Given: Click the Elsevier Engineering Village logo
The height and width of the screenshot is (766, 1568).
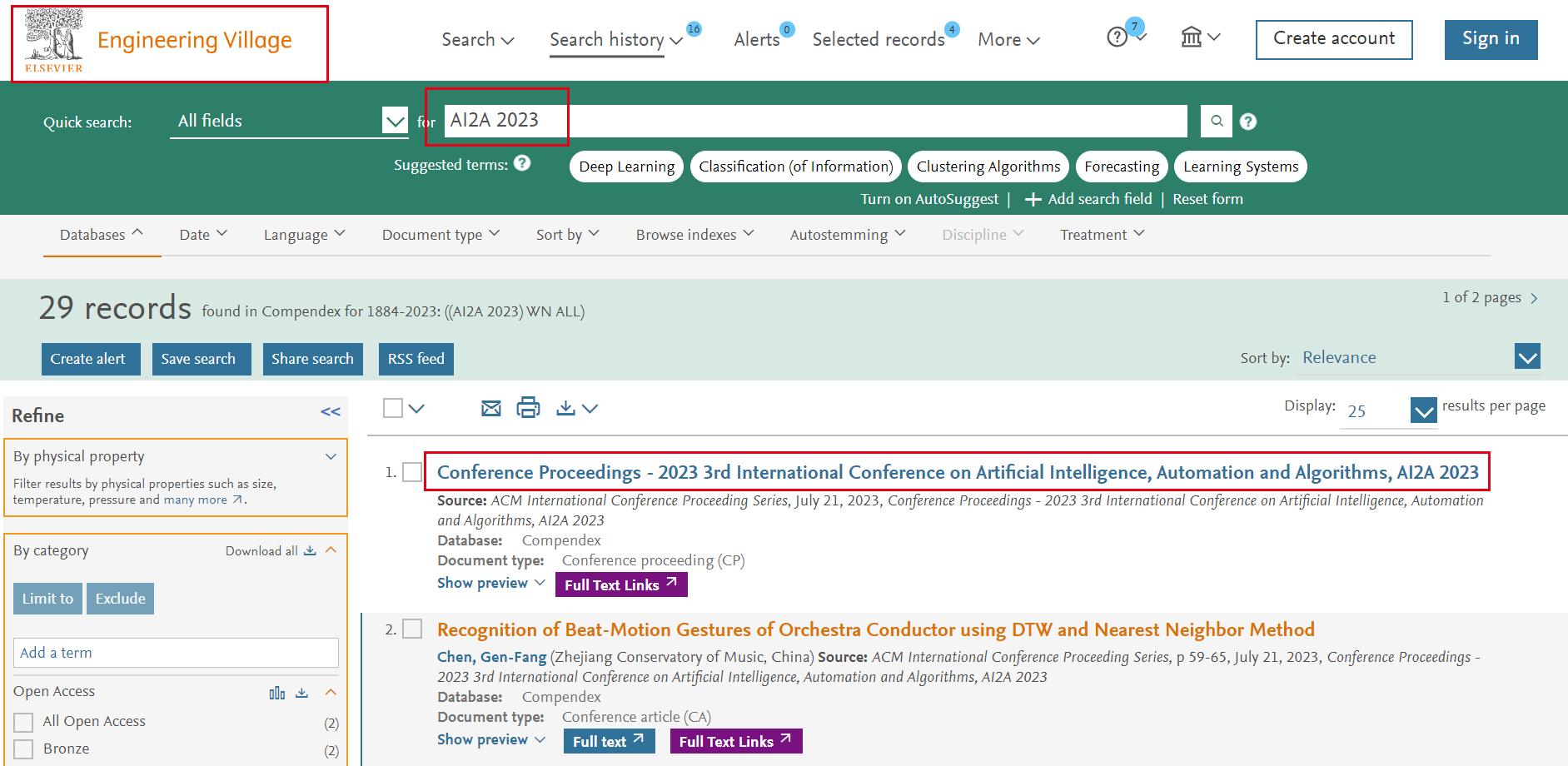Looking at the screenshot, I should coord(158,42).
